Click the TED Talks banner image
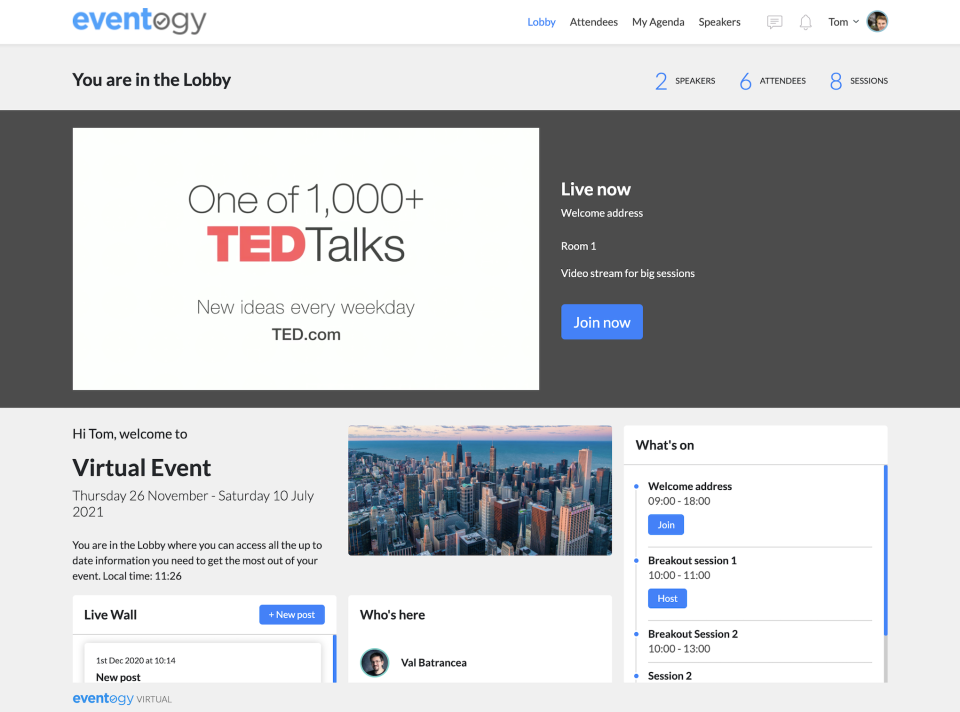 [x=305, y=258]
